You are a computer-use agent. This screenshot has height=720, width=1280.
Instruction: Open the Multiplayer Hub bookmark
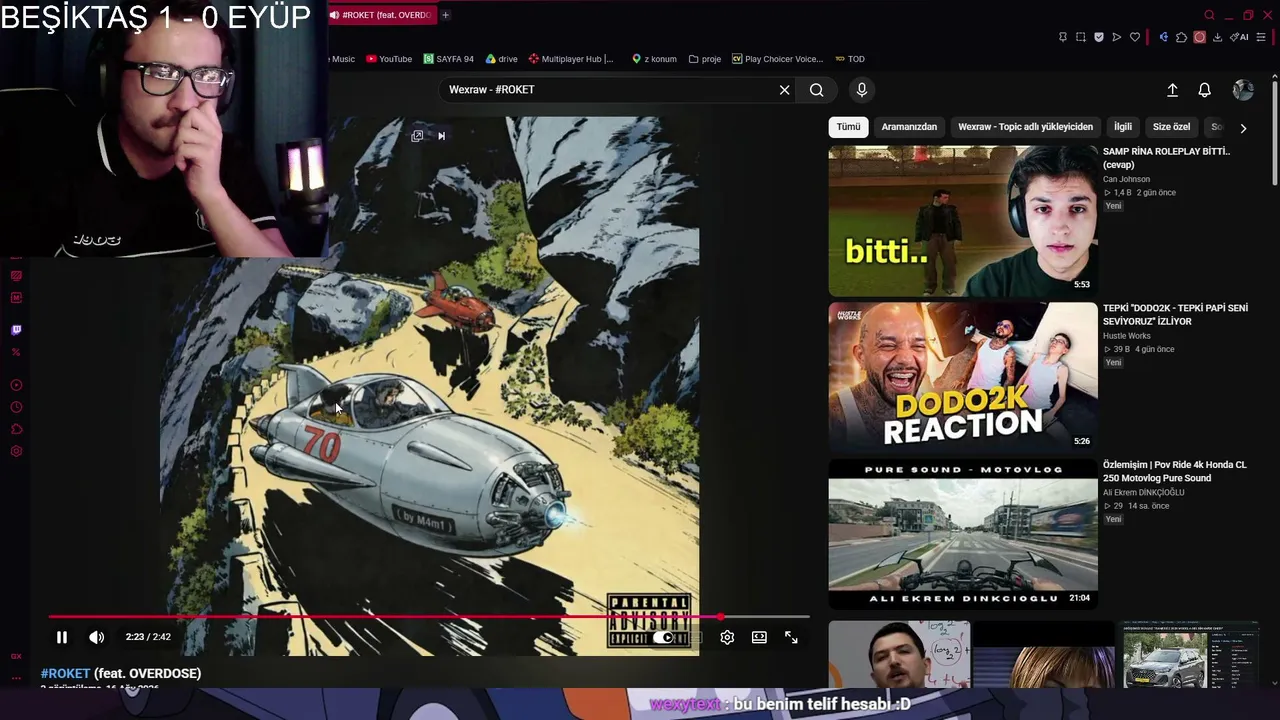(x=571, y=59)
